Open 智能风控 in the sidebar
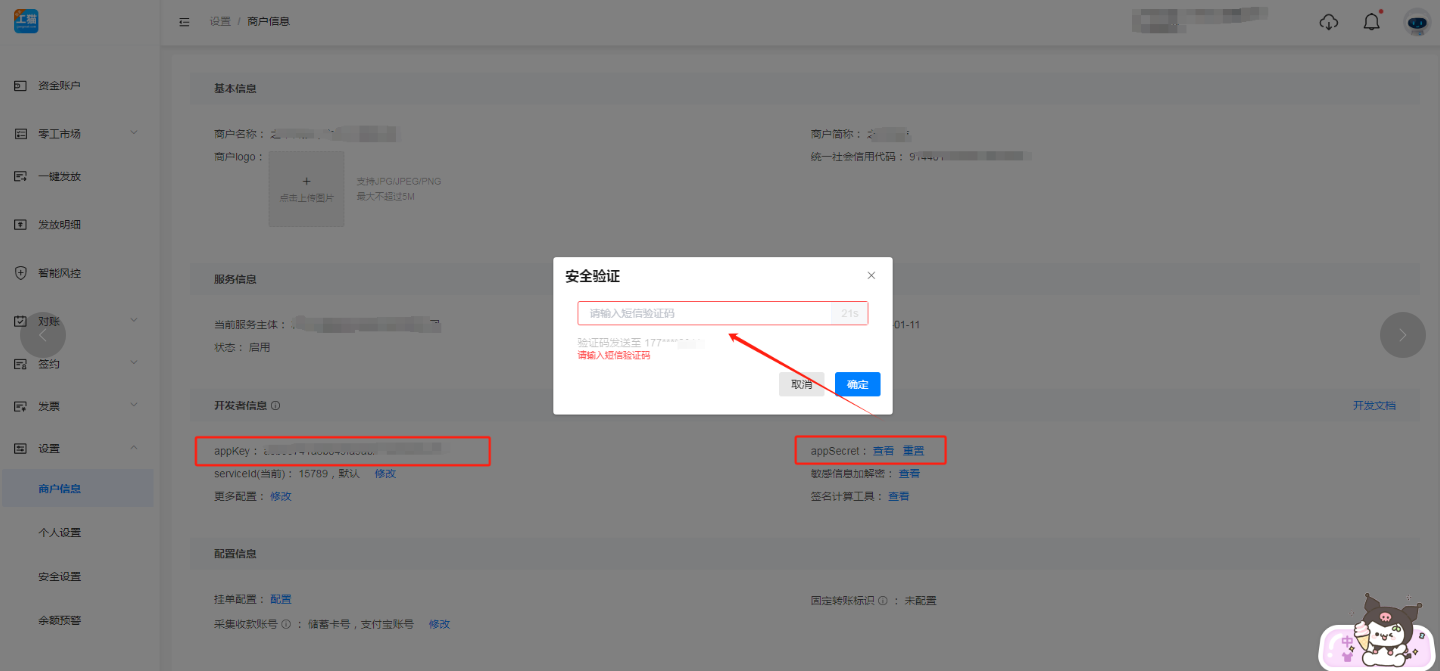1440x671 pixels. tap(59, 273)
